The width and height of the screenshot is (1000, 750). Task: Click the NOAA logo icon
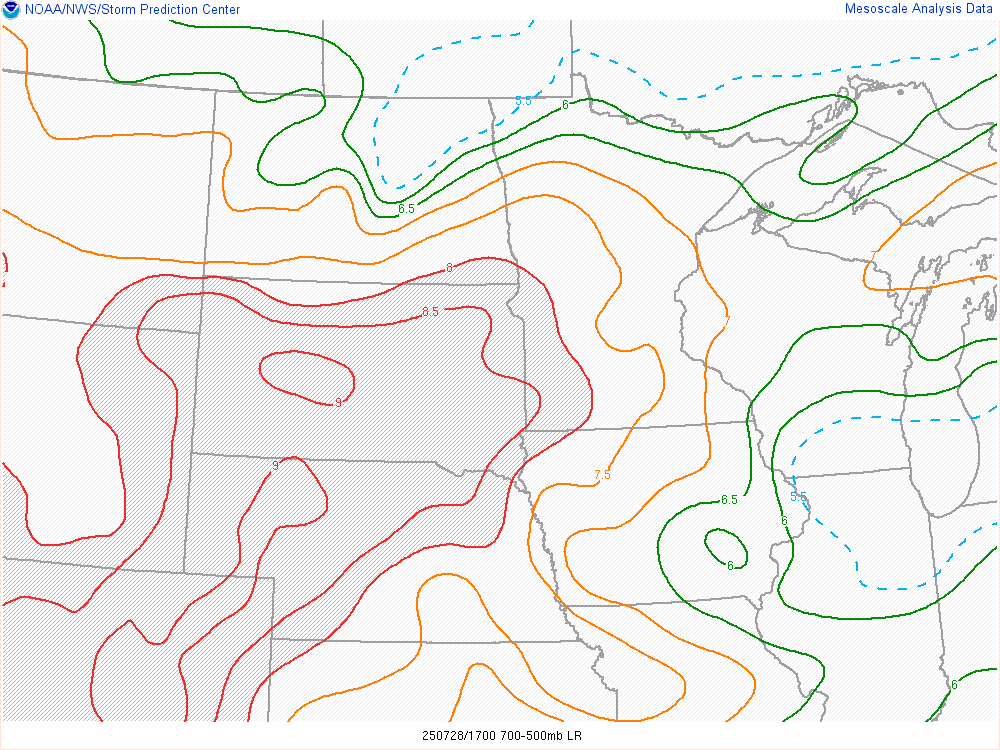pyautogui.click(x=11, y=10)
